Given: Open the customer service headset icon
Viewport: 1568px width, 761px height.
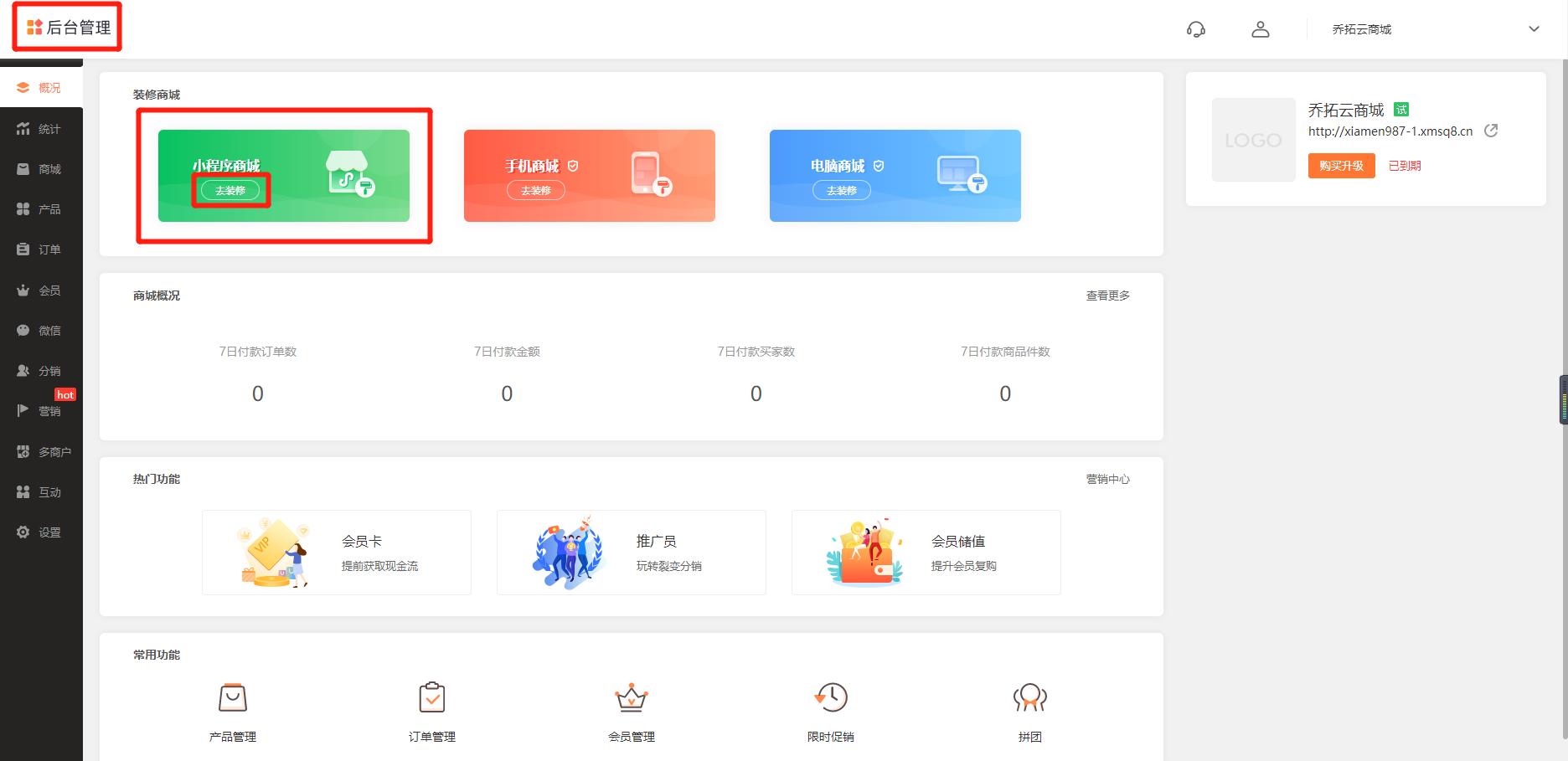Looking at the screenshot, I should point(1196,28).
